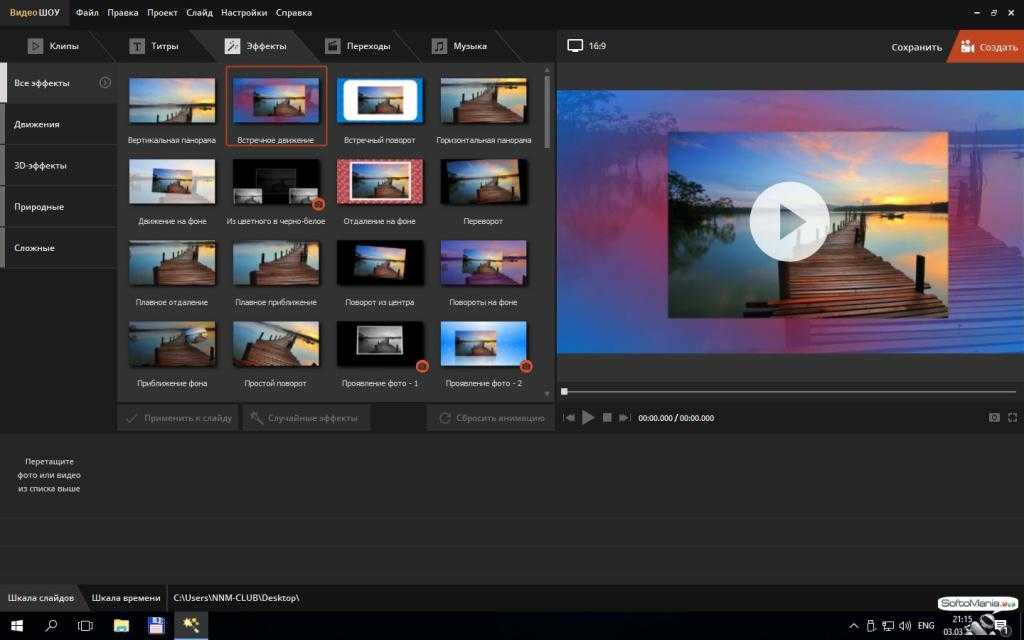Open the Музыка tab
This screenshot has width=1024, height=640.
click(459, 46)
